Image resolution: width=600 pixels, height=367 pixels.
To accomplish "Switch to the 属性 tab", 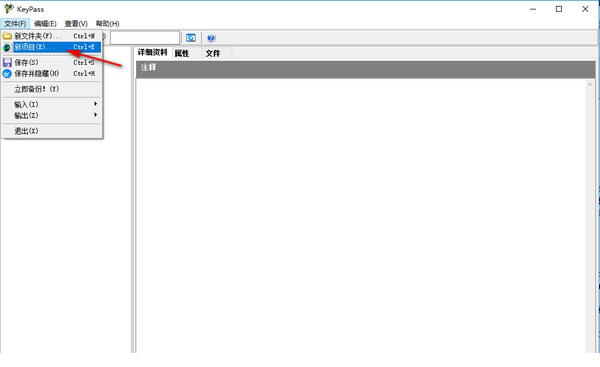I will 182,53.
